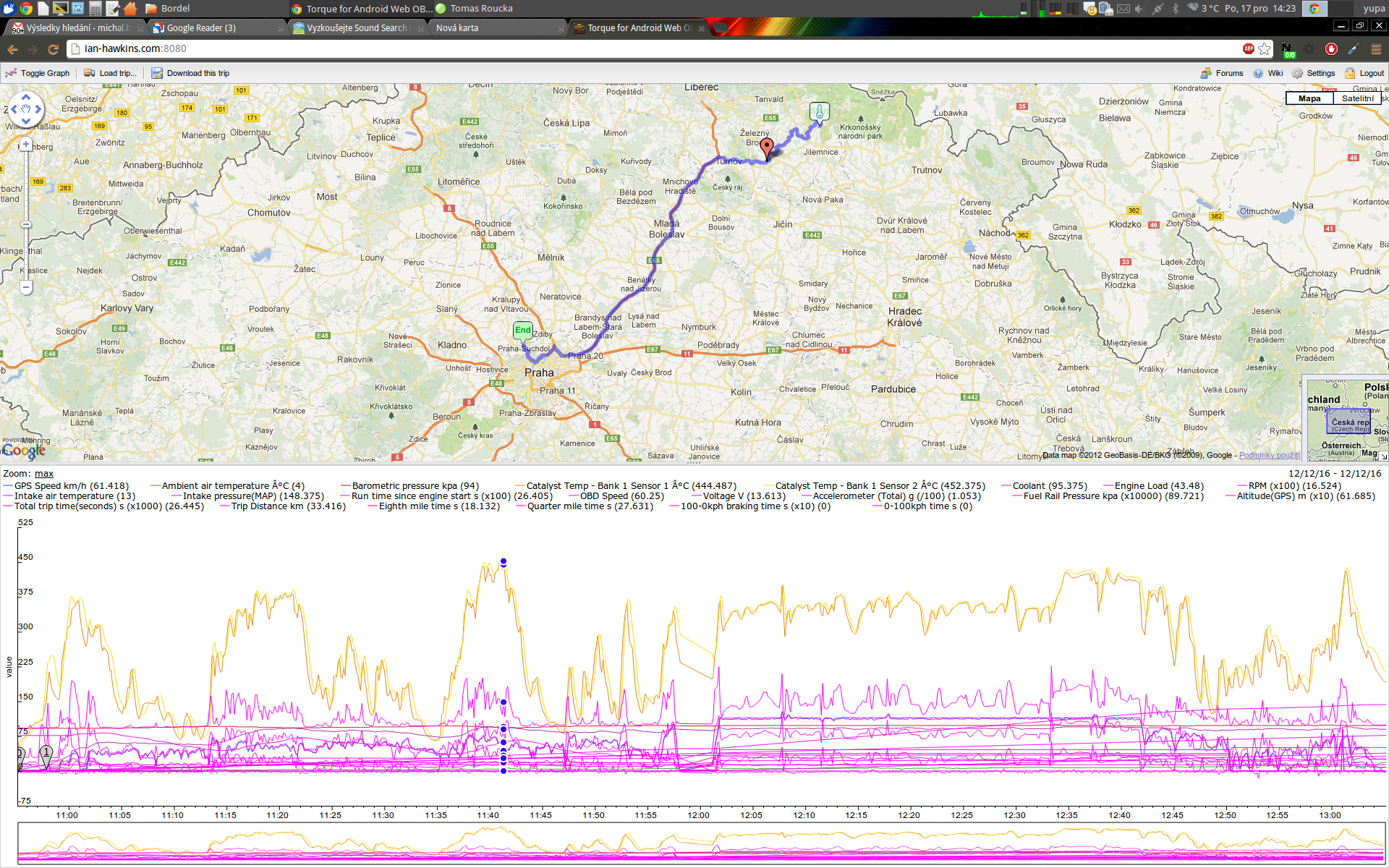The image size is (1389, 868).
Task: Go back in browser history
Action: point(12,49)
